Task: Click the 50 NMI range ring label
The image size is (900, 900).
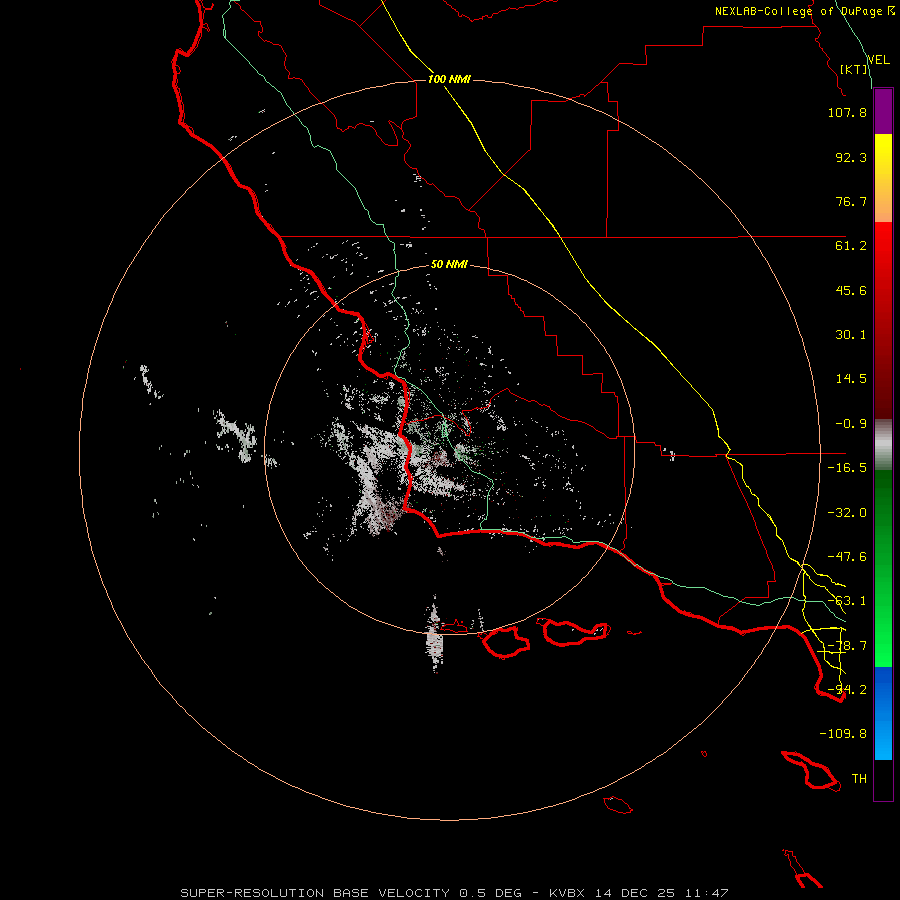Action: pyautogui.click(x=449, y=265)
